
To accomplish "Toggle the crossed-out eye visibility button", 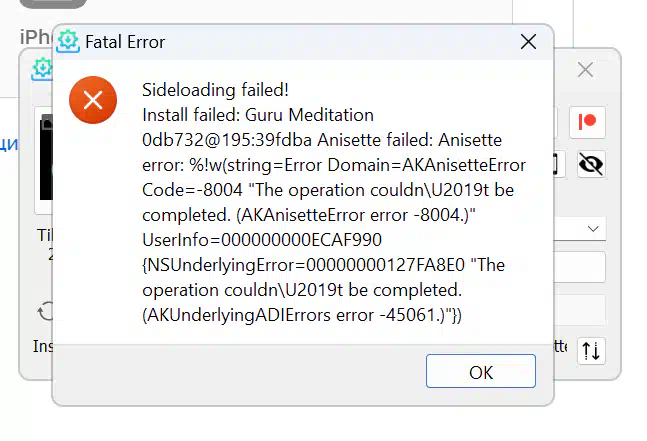I will pyautogui.click(x=591, y=164).
